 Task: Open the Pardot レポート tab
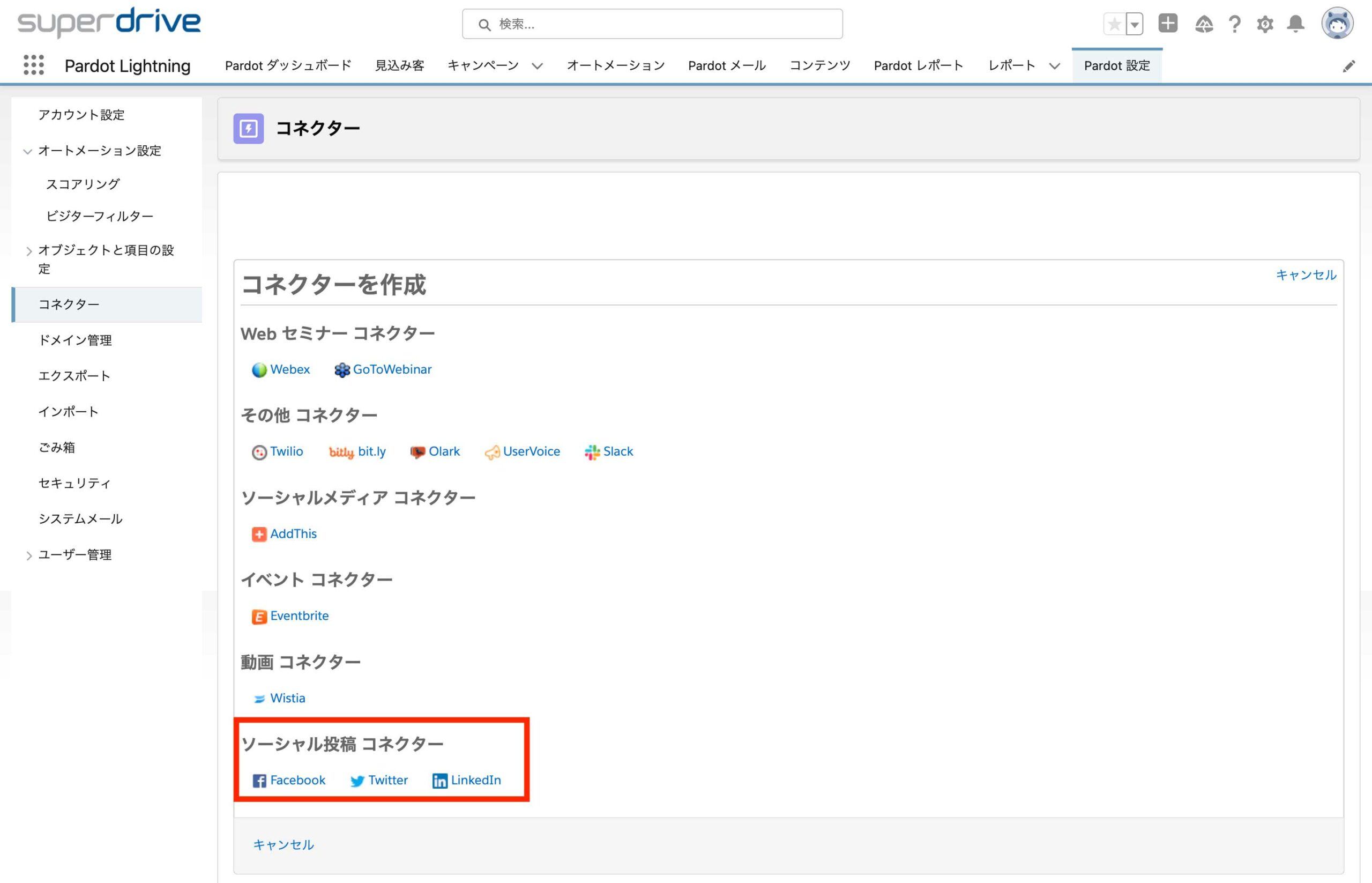tap(918, 65)
